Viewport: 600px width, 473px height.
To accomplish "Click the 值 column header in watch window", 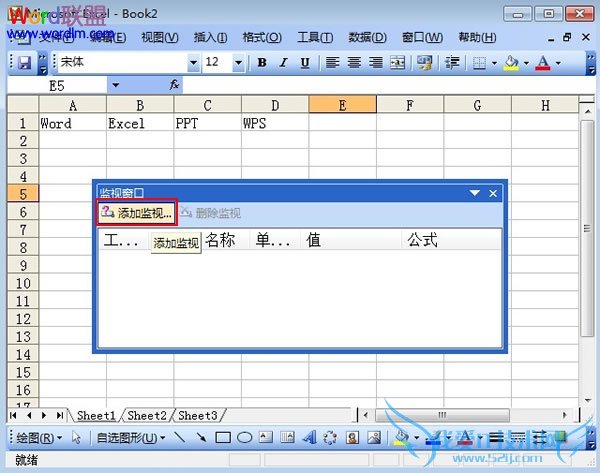I will pyautogui.click(x=351, y=240).
